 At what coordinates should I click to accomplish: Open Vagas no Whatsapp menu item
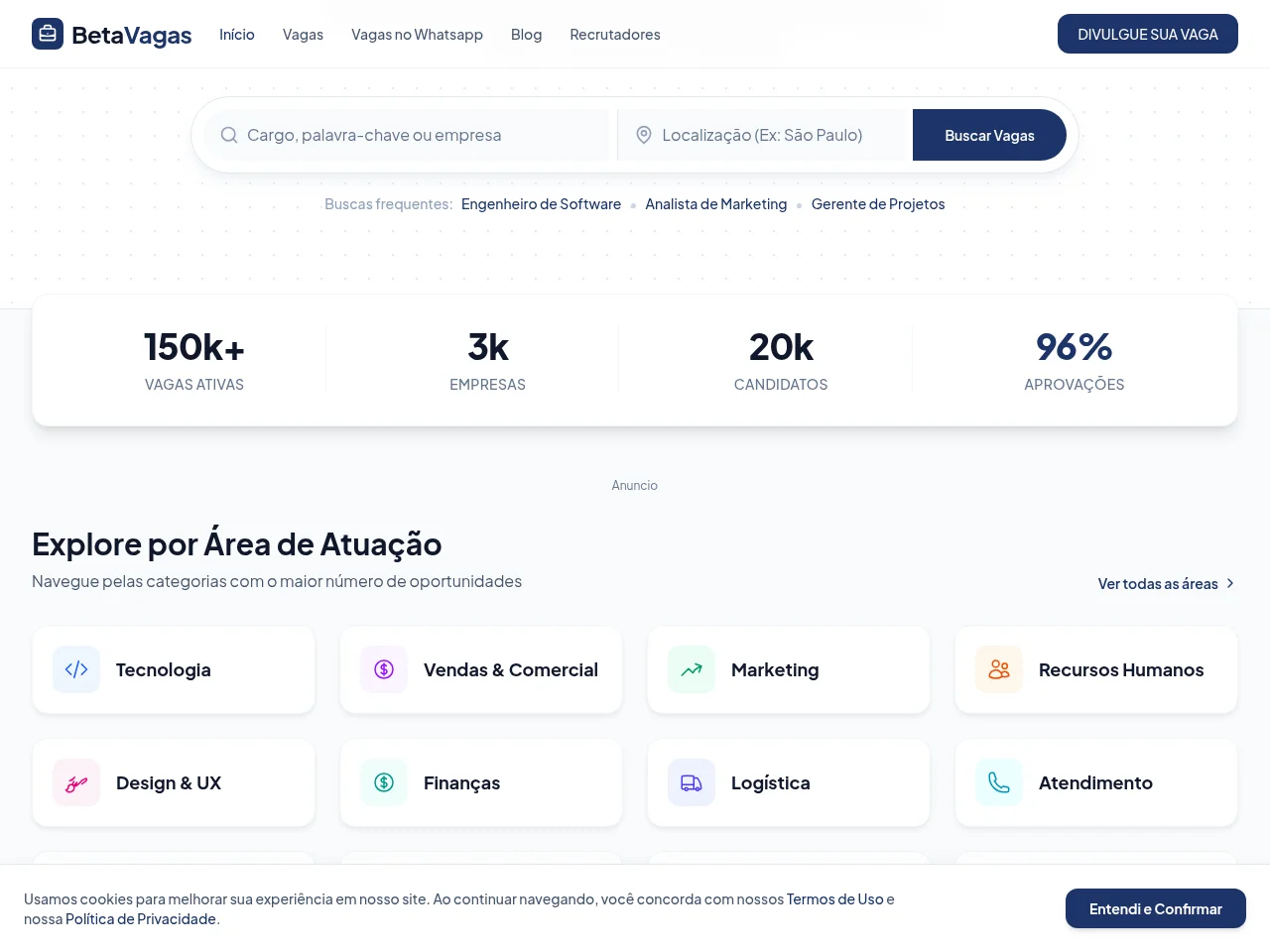(x=417, y=34)
